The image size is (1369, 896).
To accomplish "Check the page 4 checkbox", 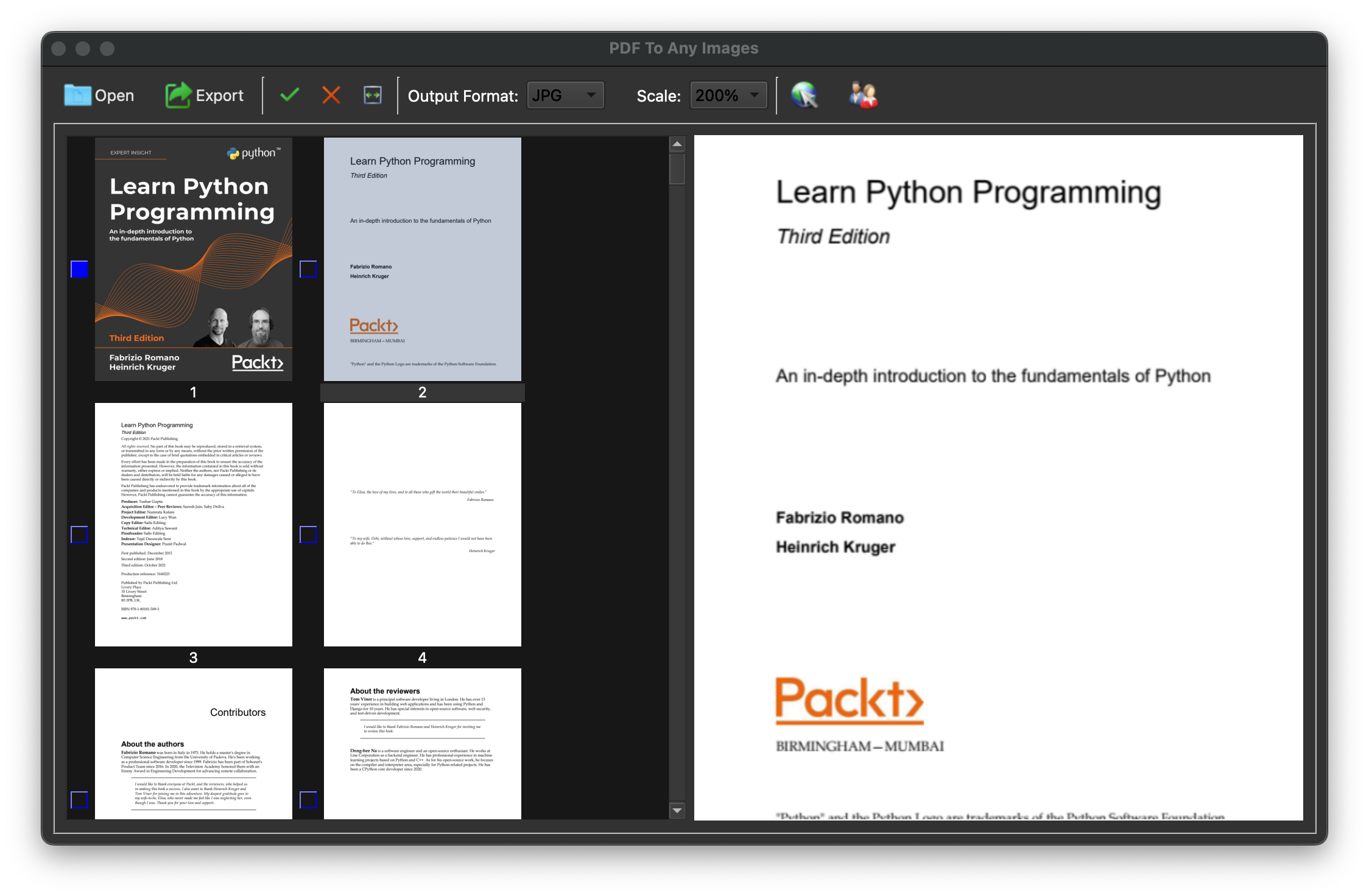I will pos(308,534).
